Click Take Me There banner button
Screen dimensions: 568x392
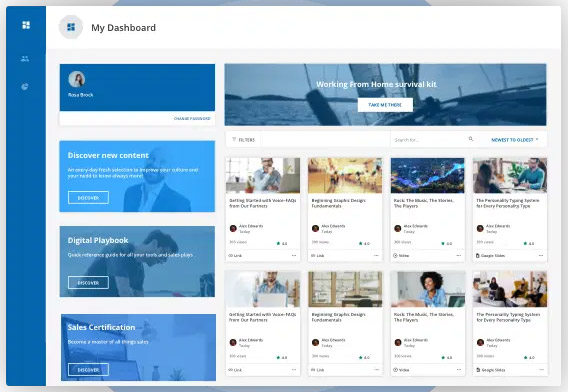pos(385,105)
